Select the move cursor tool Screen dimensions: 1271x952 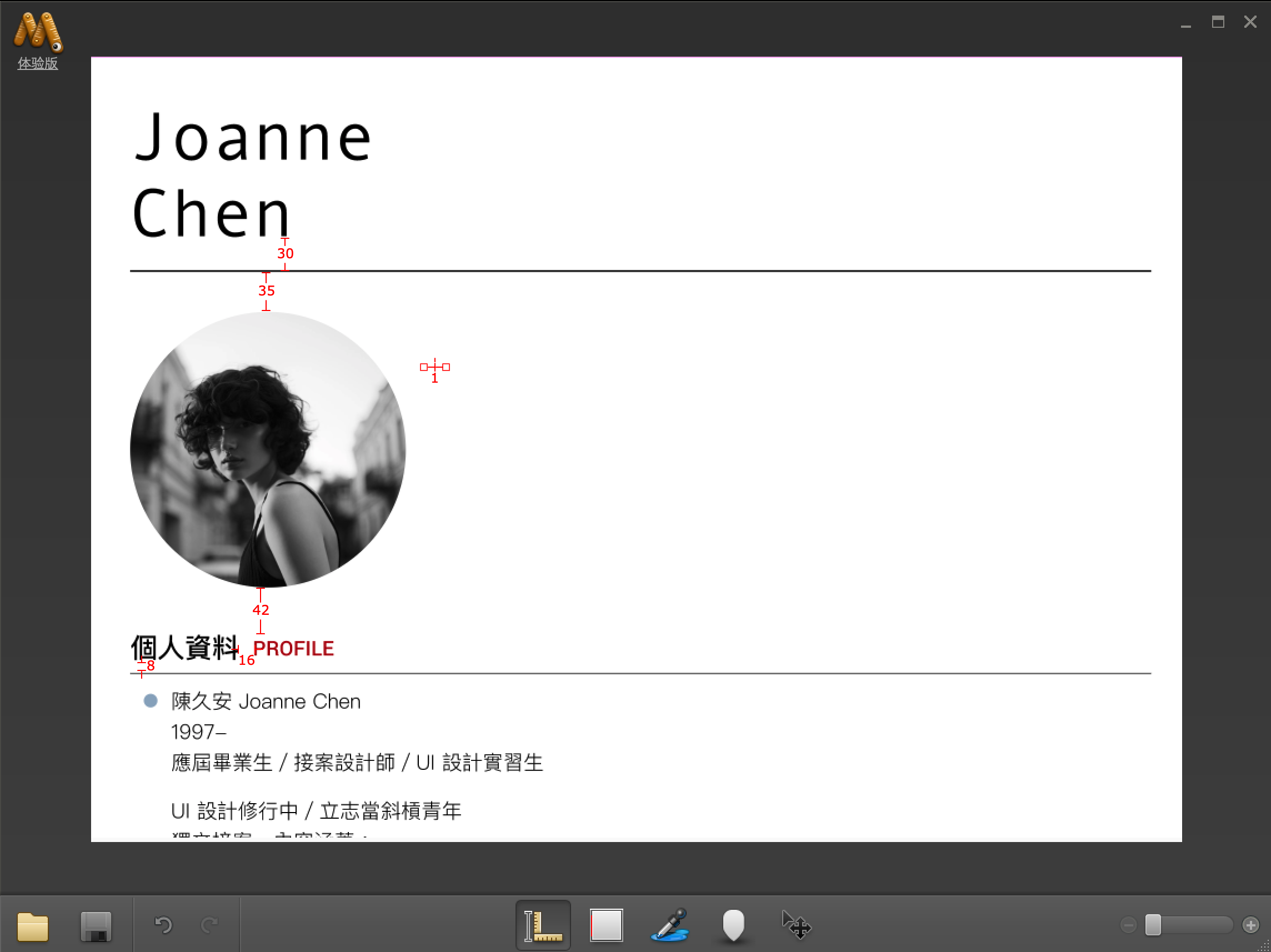point(798,925)
